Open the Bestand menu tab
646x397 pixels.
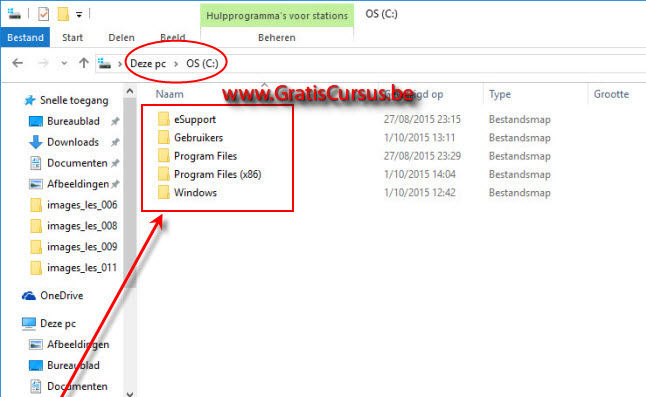25,37
